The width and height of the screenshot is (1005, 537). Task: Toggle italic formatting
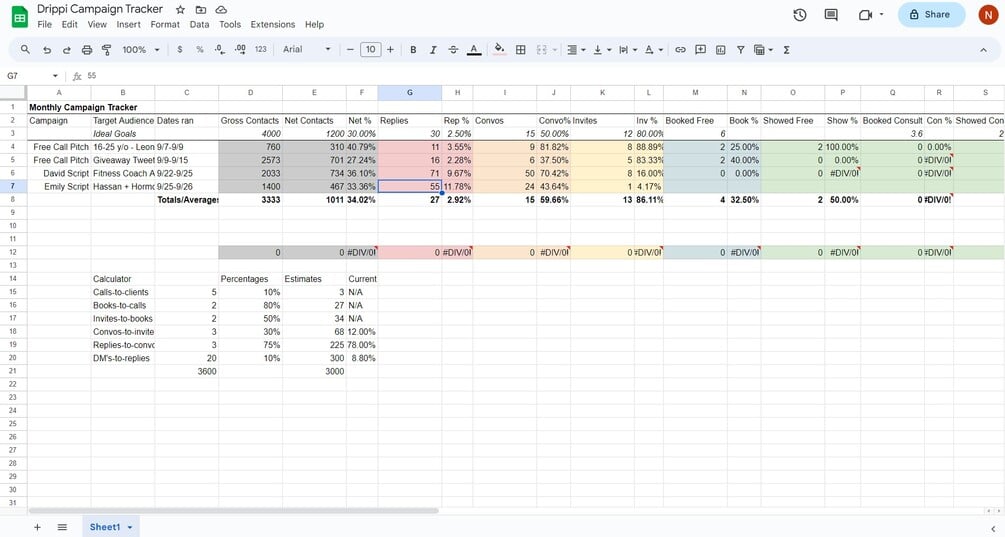tap(433, 49)
